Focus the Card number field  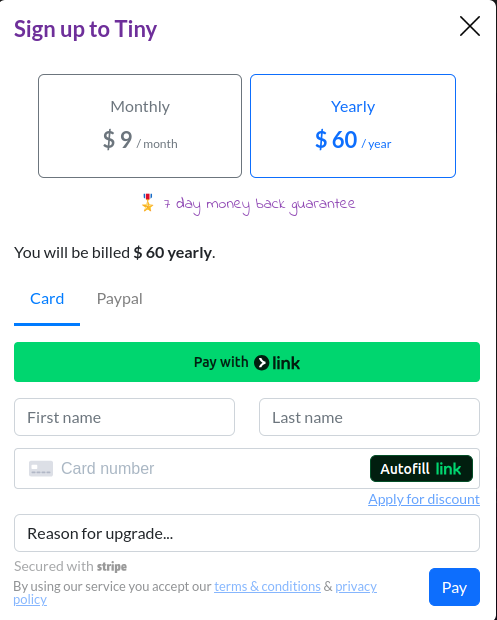pos(191,469)
